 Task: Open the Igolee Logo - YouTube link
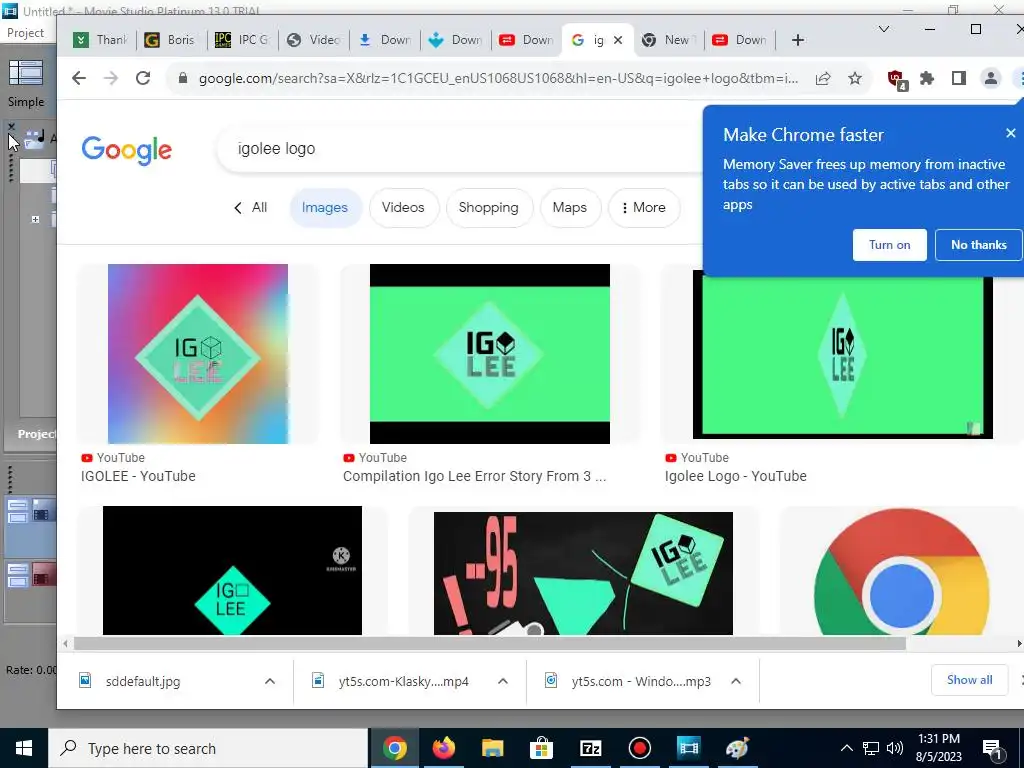click(735, 476)
